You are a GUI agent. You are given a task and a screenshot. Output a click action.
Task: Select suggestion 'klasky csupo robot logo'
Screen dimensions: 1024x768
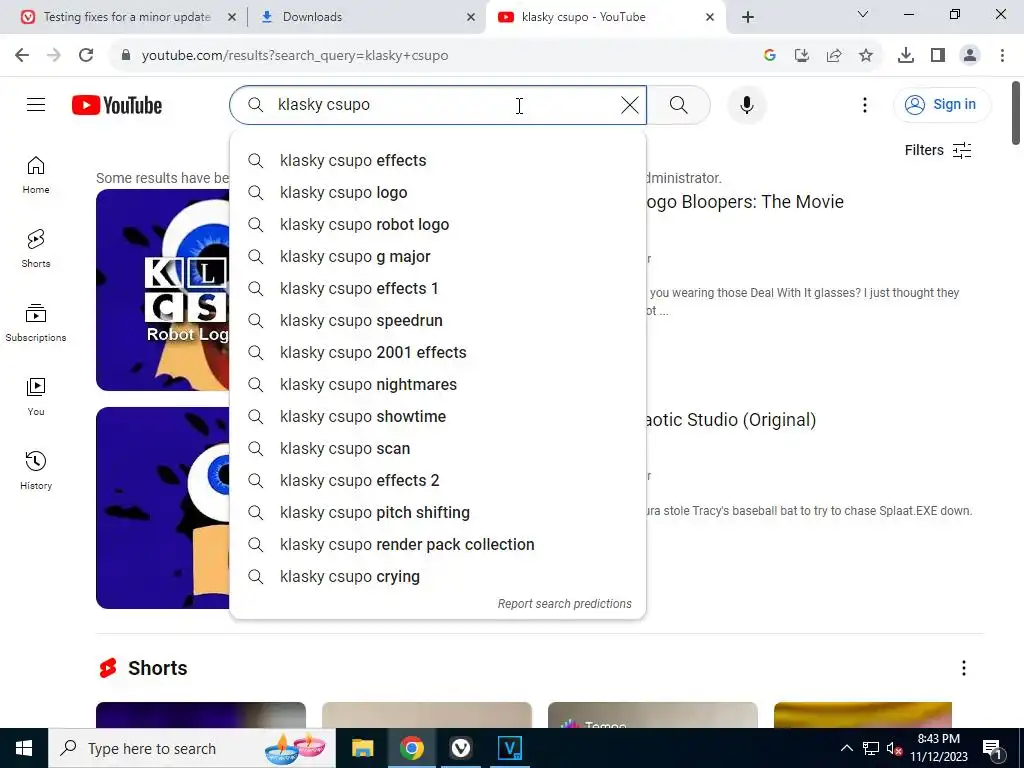[438, 224]
